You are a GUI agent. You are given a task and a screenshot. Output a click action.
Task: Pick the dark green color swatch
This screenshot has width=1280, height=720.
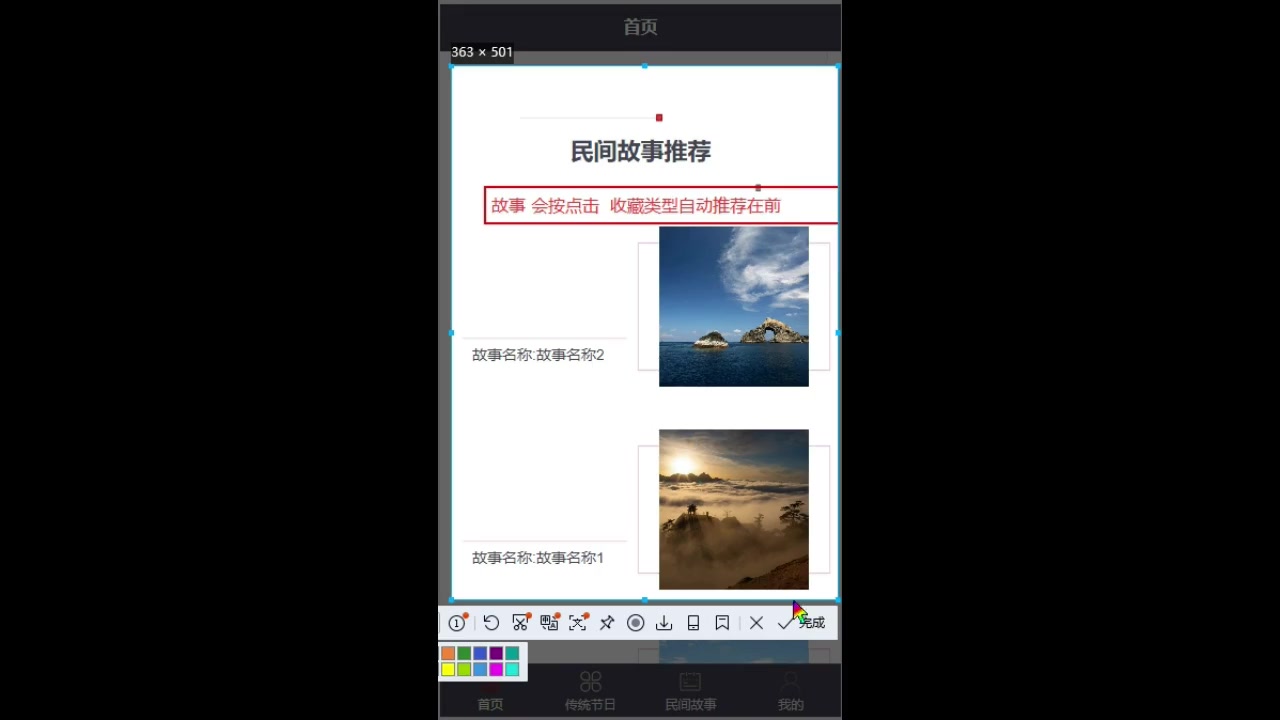pos(464,653)
